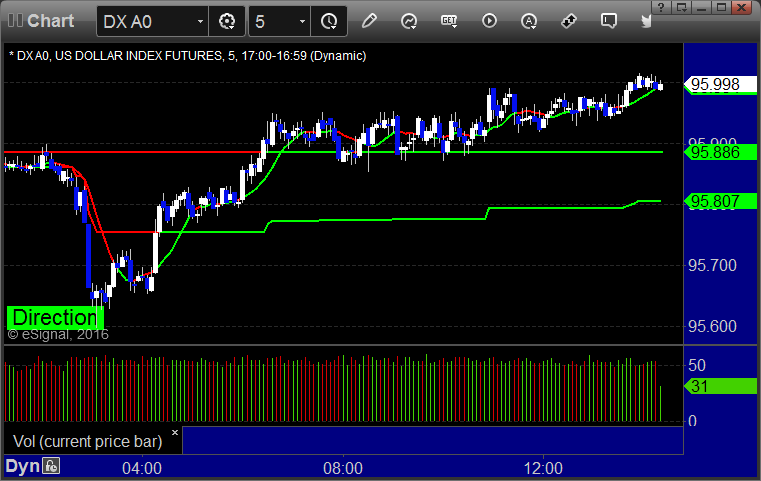The image size is (761, 481).
Task: Open the chart settings gear icon
Action: click(227, 21)
